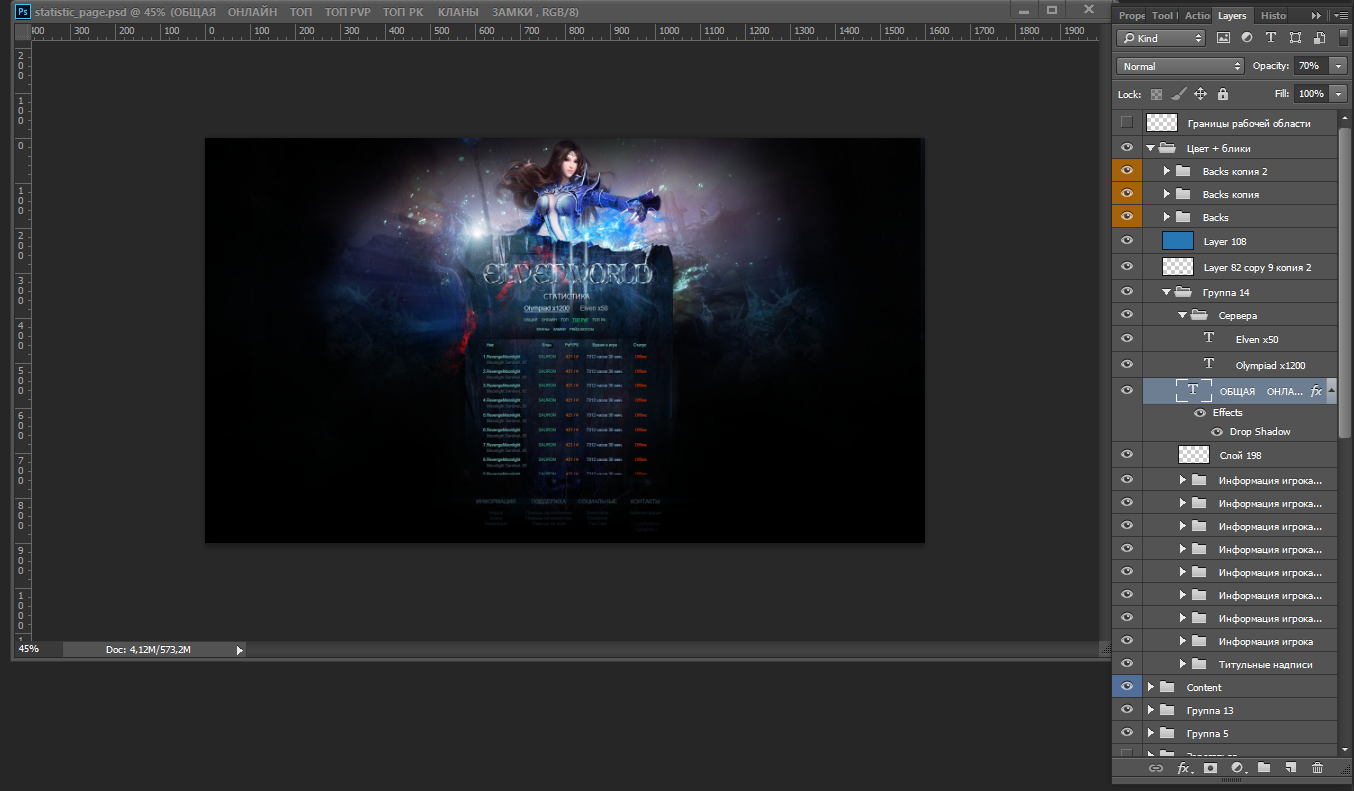
Task: Click the Layers tab
Action: pyautogui.click(x=1233, y=16)
